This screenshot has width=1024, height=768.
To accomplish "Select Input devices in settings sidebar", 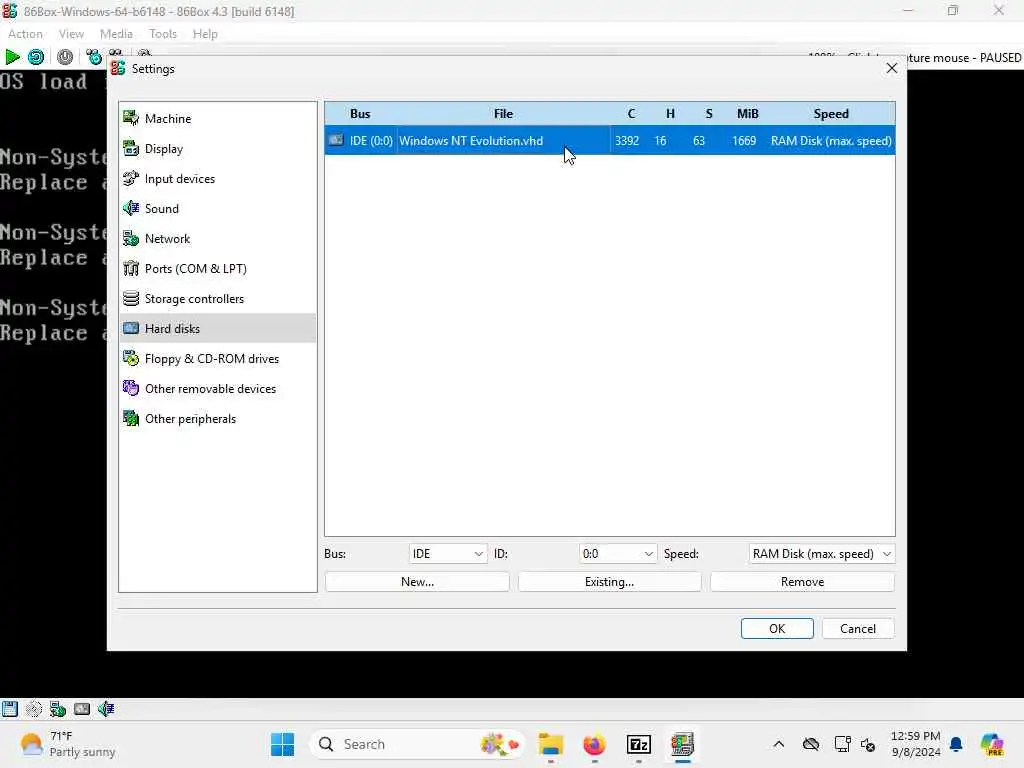I will [x=217, y=178].
